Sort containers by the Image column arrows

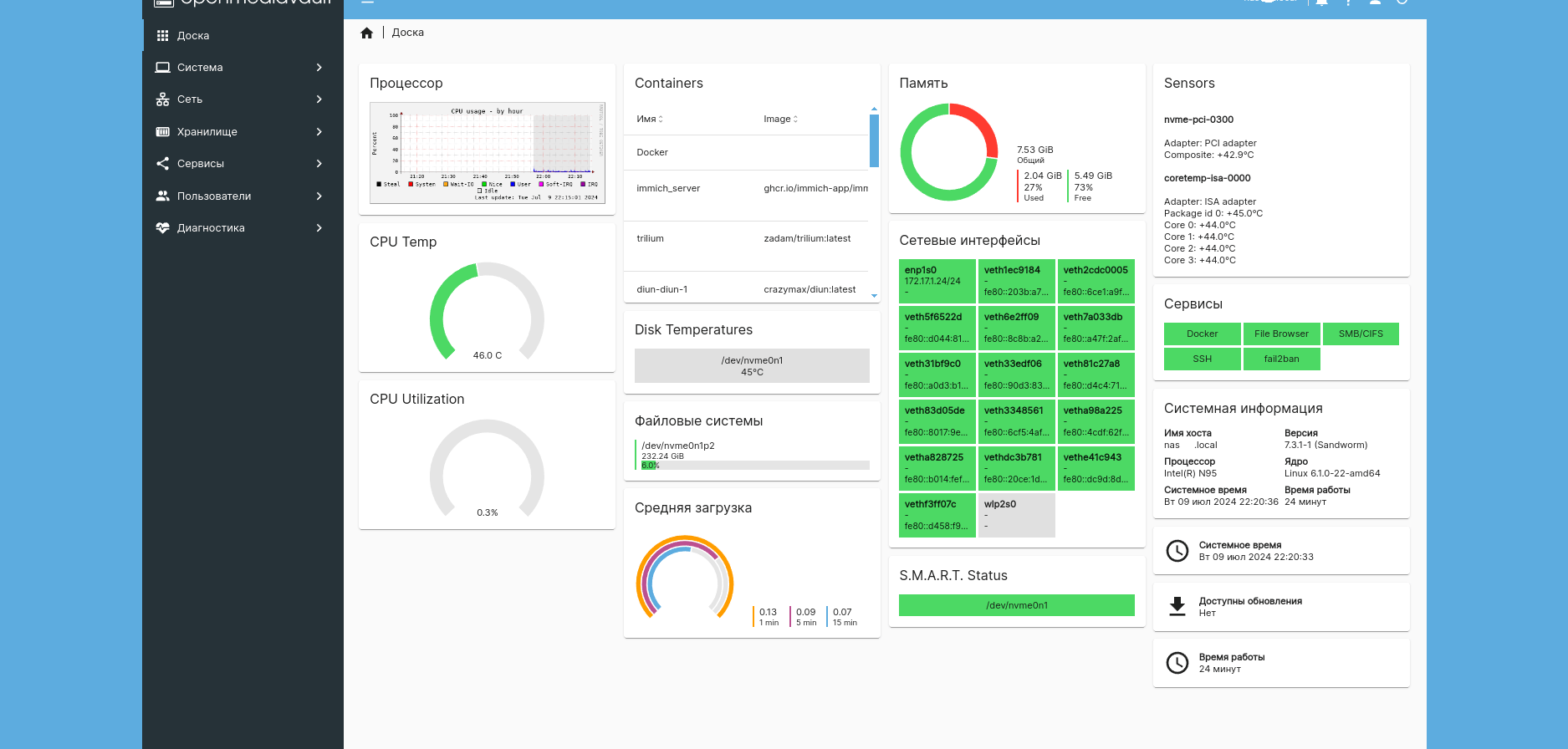pyautogui.click(x=795, y=120)
